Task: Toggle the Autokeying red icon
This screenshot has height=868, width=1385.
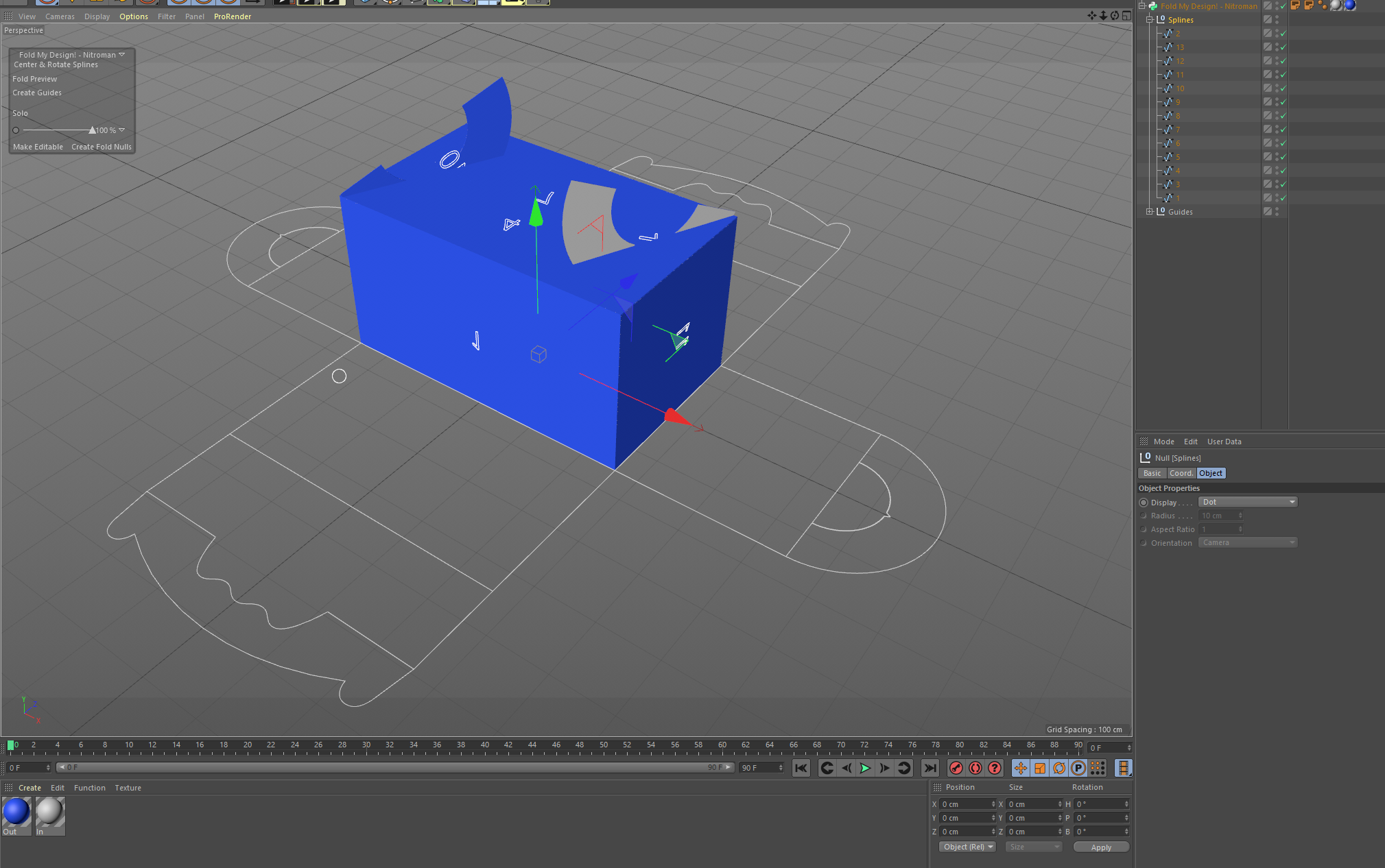Action: (x=975, y=768)
